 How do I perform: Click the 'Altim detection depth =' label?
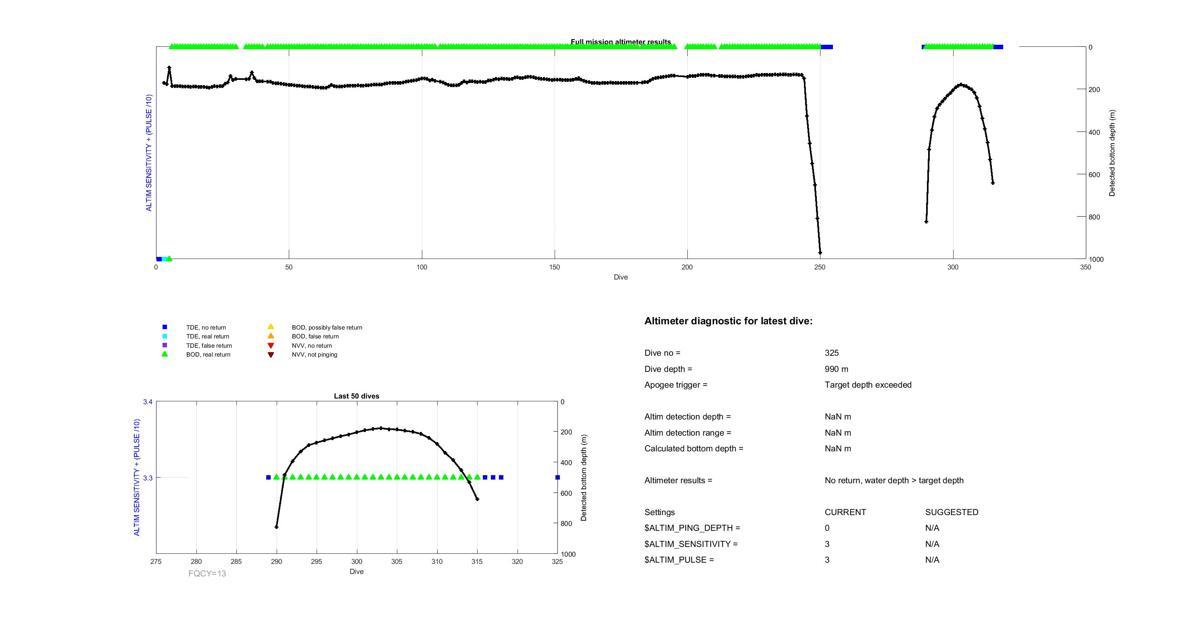click(687, 417)
